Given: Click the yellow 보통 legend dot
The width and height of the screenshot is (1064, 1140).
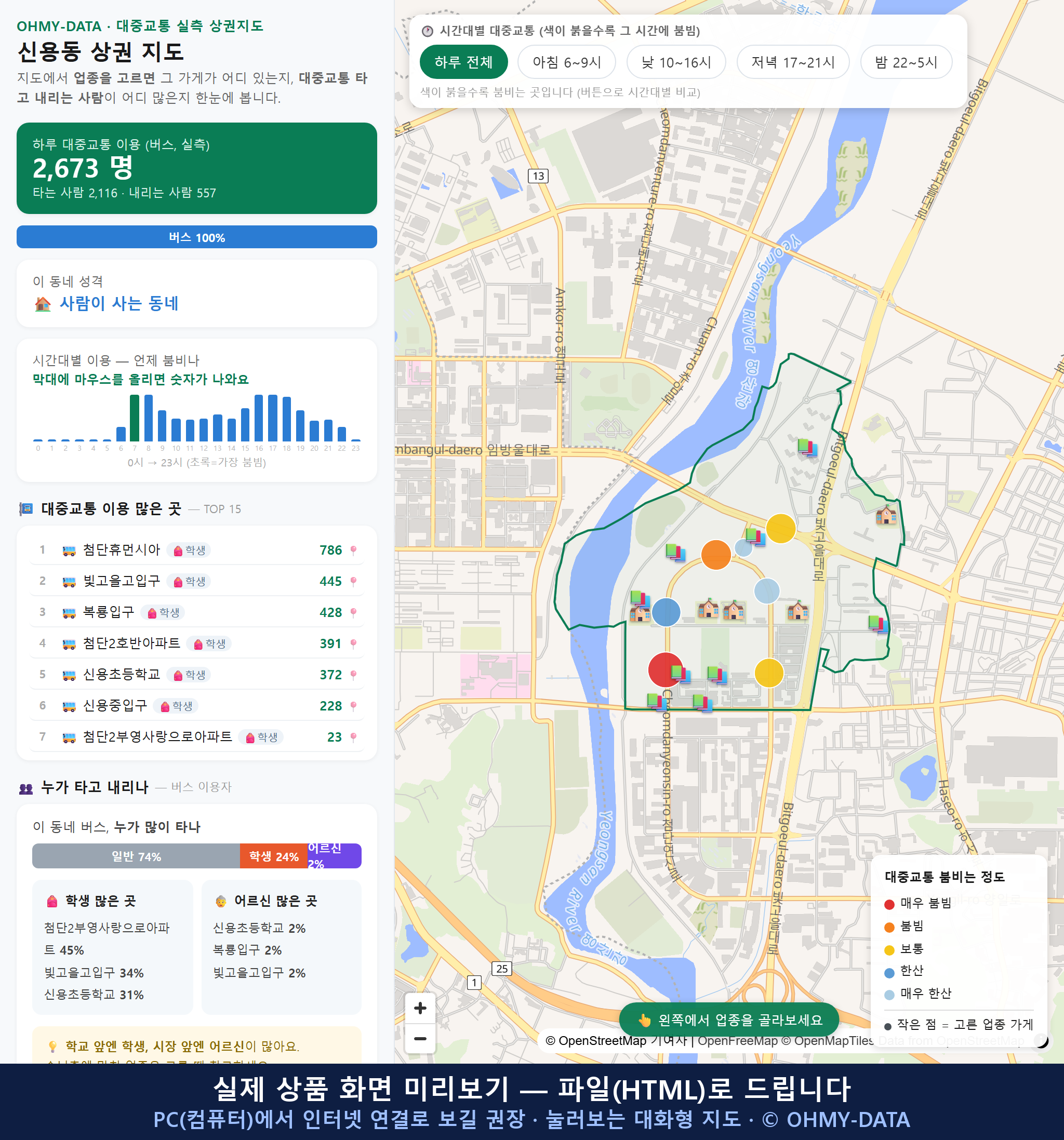Looking at the screenshot, I should pos(889,950).
